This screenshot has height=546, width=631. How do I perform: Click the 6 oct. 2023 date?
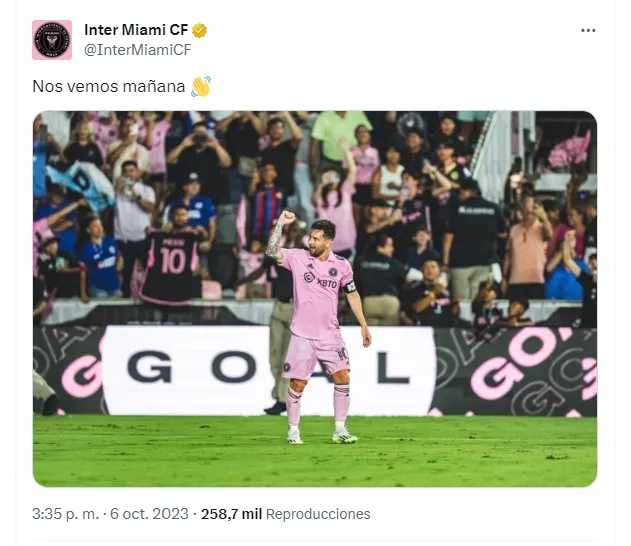tap(149, 514)
